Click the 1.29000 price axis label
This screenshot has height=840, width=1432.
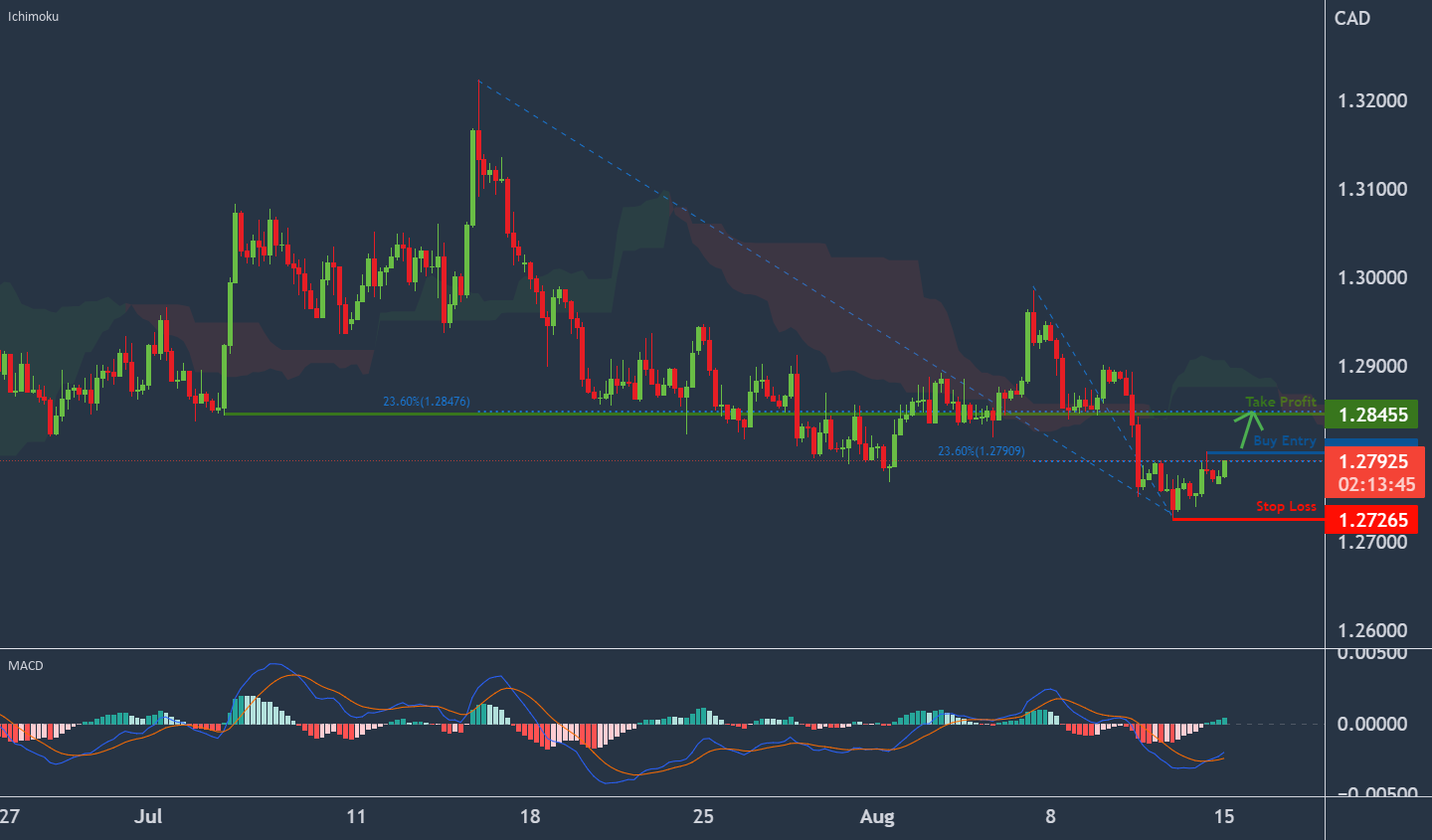[x=1372, y=366]
